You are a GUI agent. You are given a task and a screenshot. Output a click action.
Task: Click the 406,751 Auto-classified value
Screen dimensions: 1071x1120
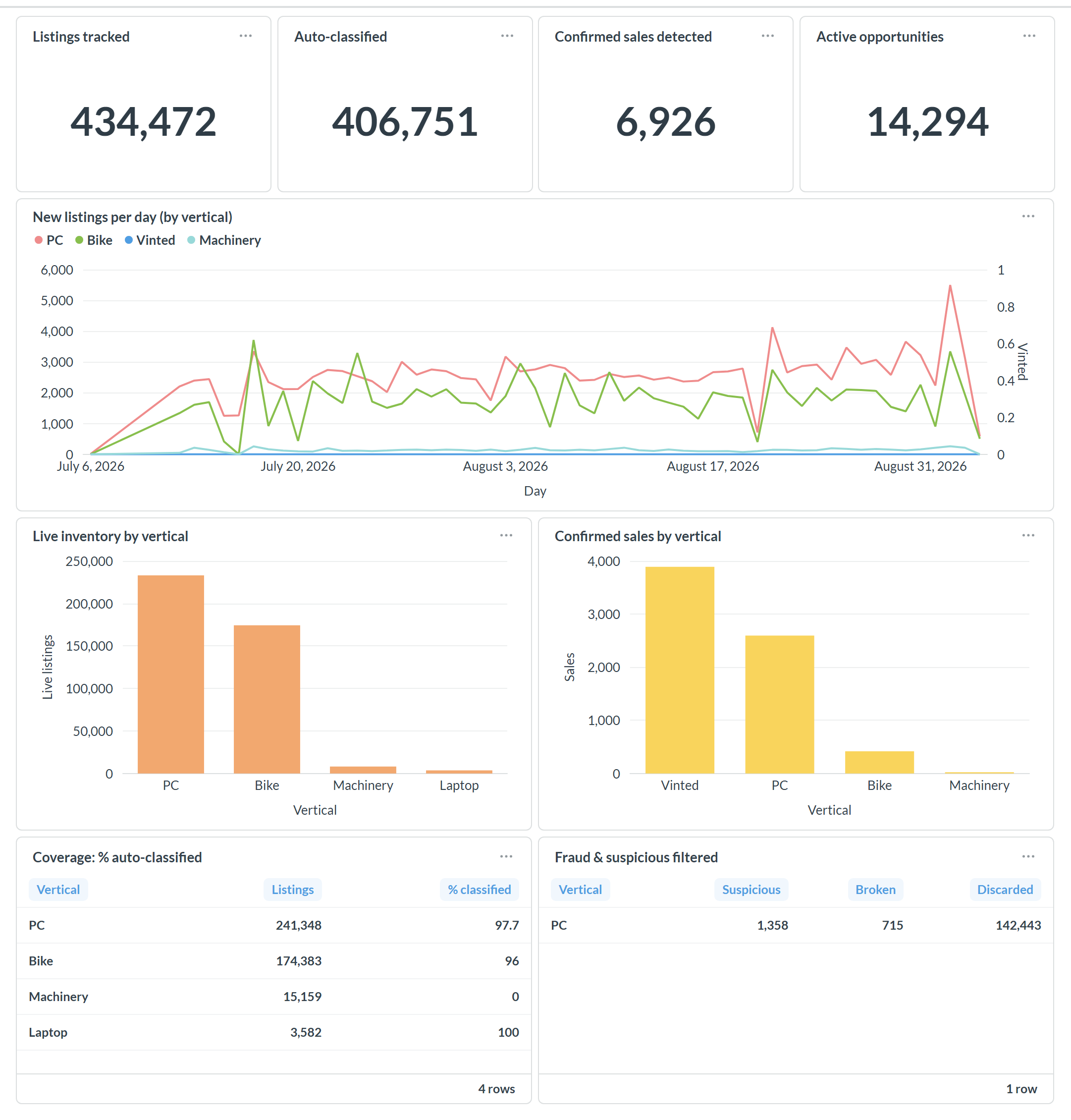pos(405,121)
